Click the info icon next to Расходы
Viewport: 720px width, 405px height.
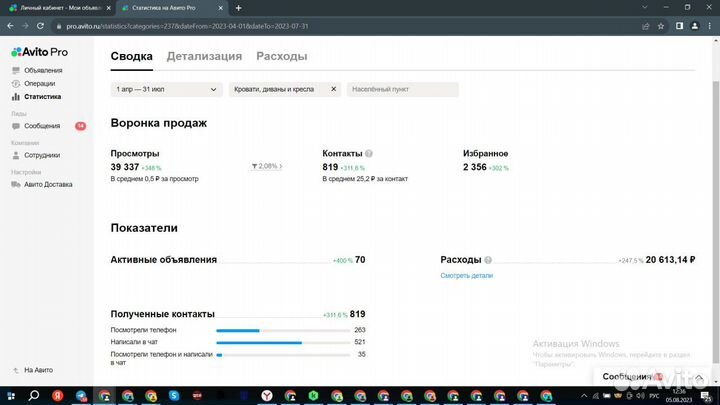(488, 260)
